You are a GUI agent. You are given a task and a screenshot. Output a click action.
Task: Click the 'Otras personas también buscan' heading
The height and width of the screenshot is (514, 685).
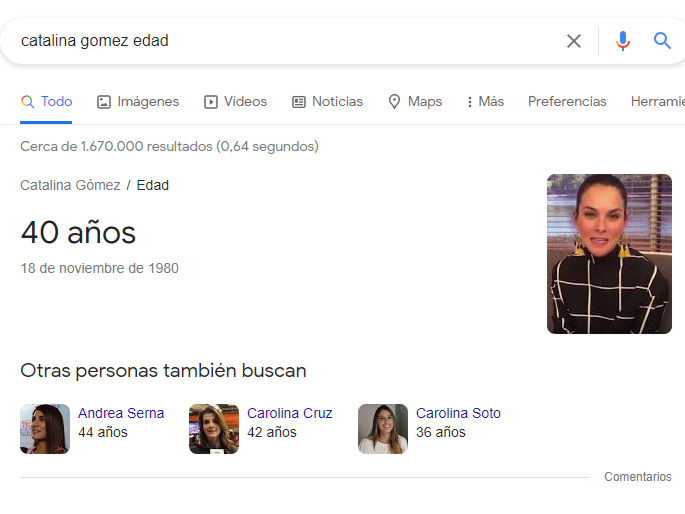(163, 370)
